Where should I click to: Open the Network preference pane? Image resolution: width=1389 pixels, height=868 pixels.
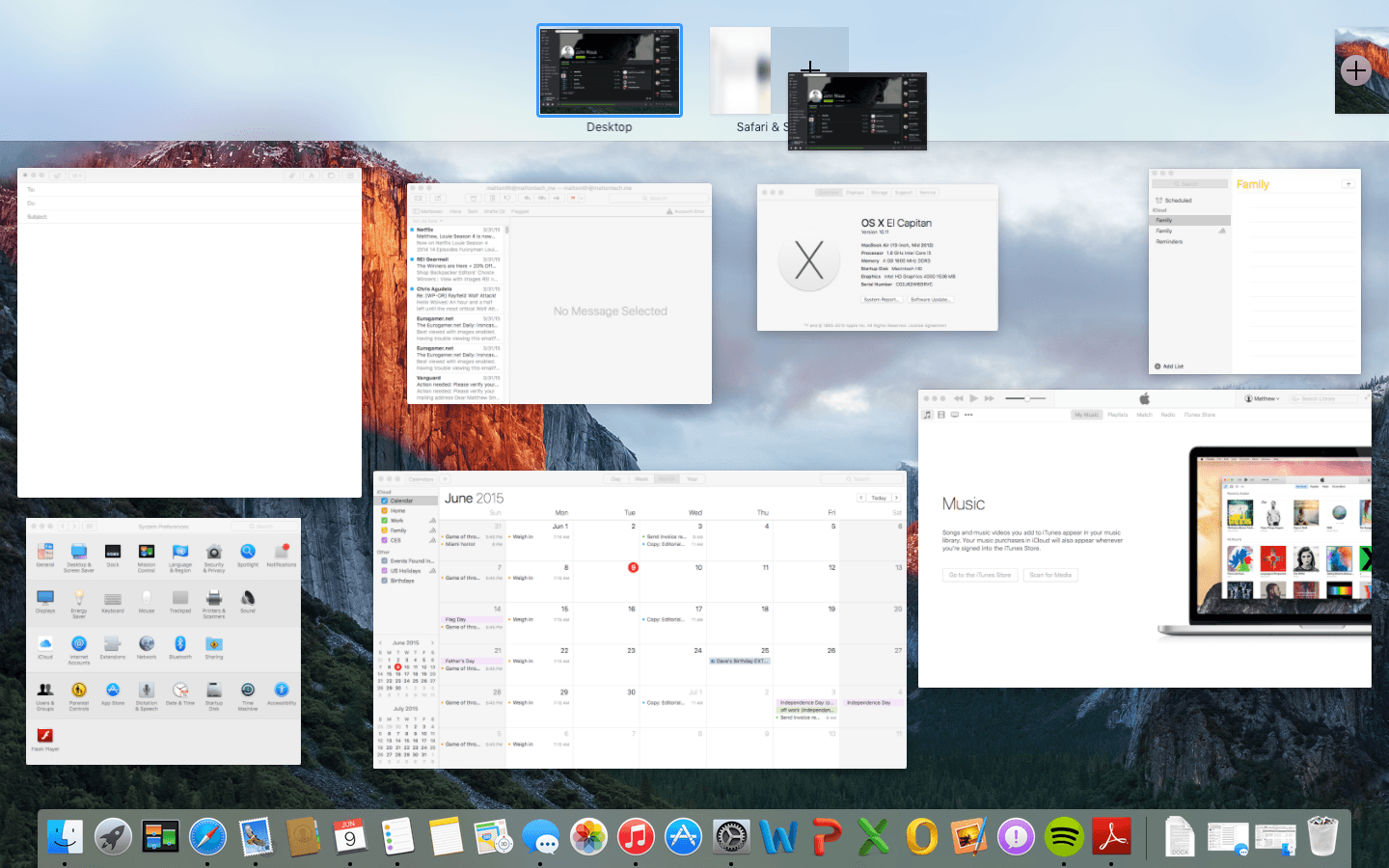[147, 646]
